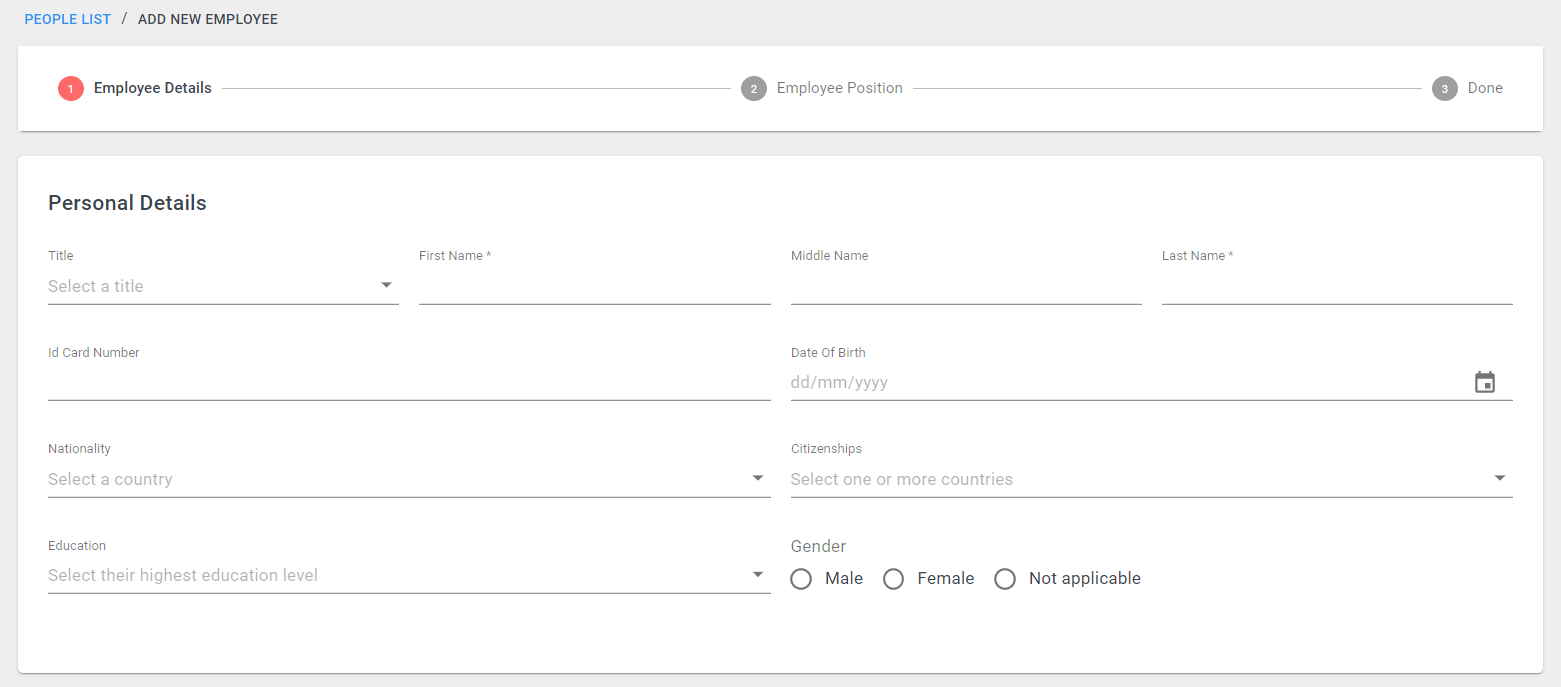This screenshot has height=687, width=1561.
Task: Click the Gender label
Action: pyautogui.click(x=818, y=546)
